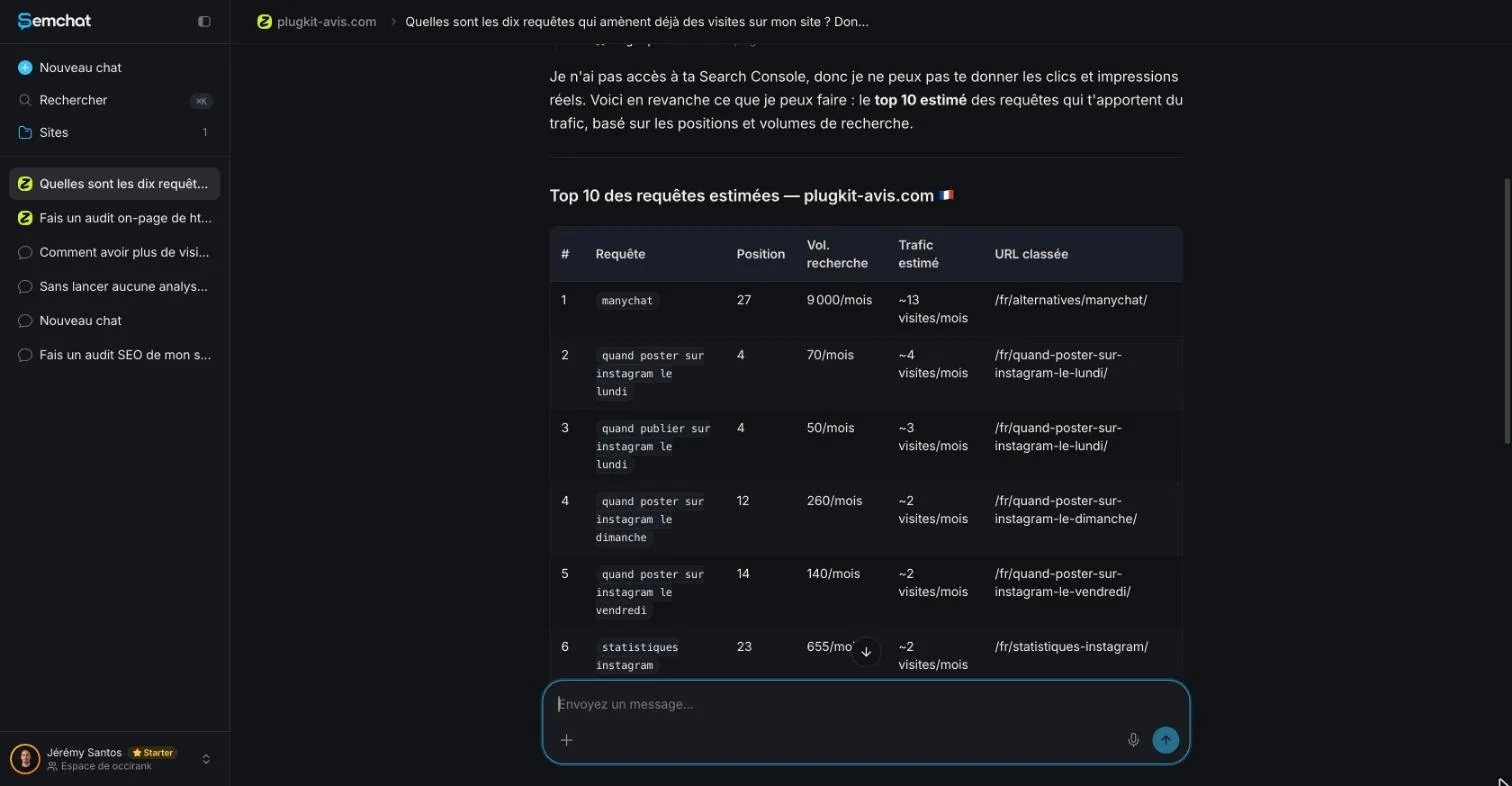The image size is (1512, 786).
Task: Click the plus attachment icon in the composer
Action: click(566, 740)
